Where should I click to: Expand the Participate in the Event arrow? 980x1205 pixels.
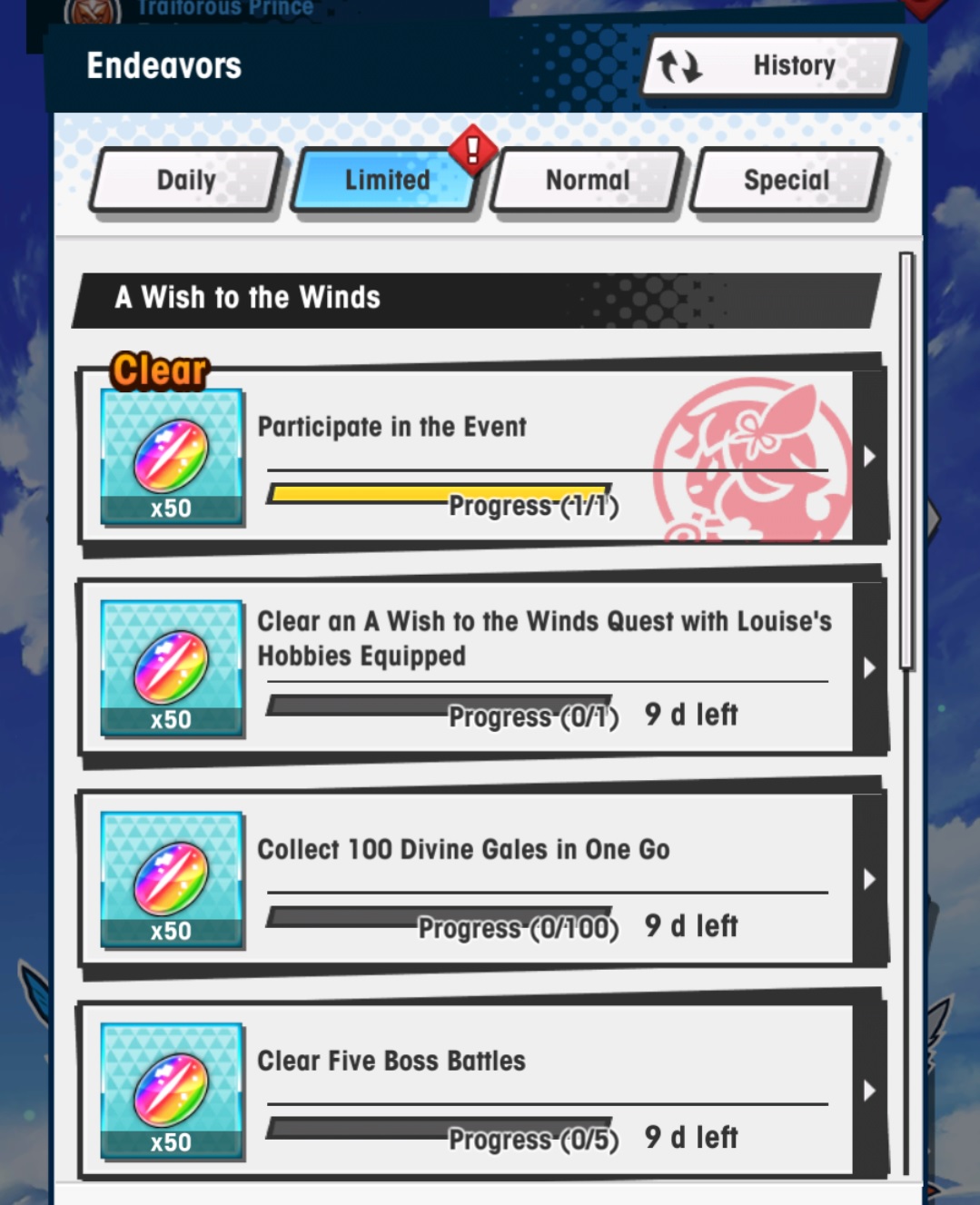869,457
